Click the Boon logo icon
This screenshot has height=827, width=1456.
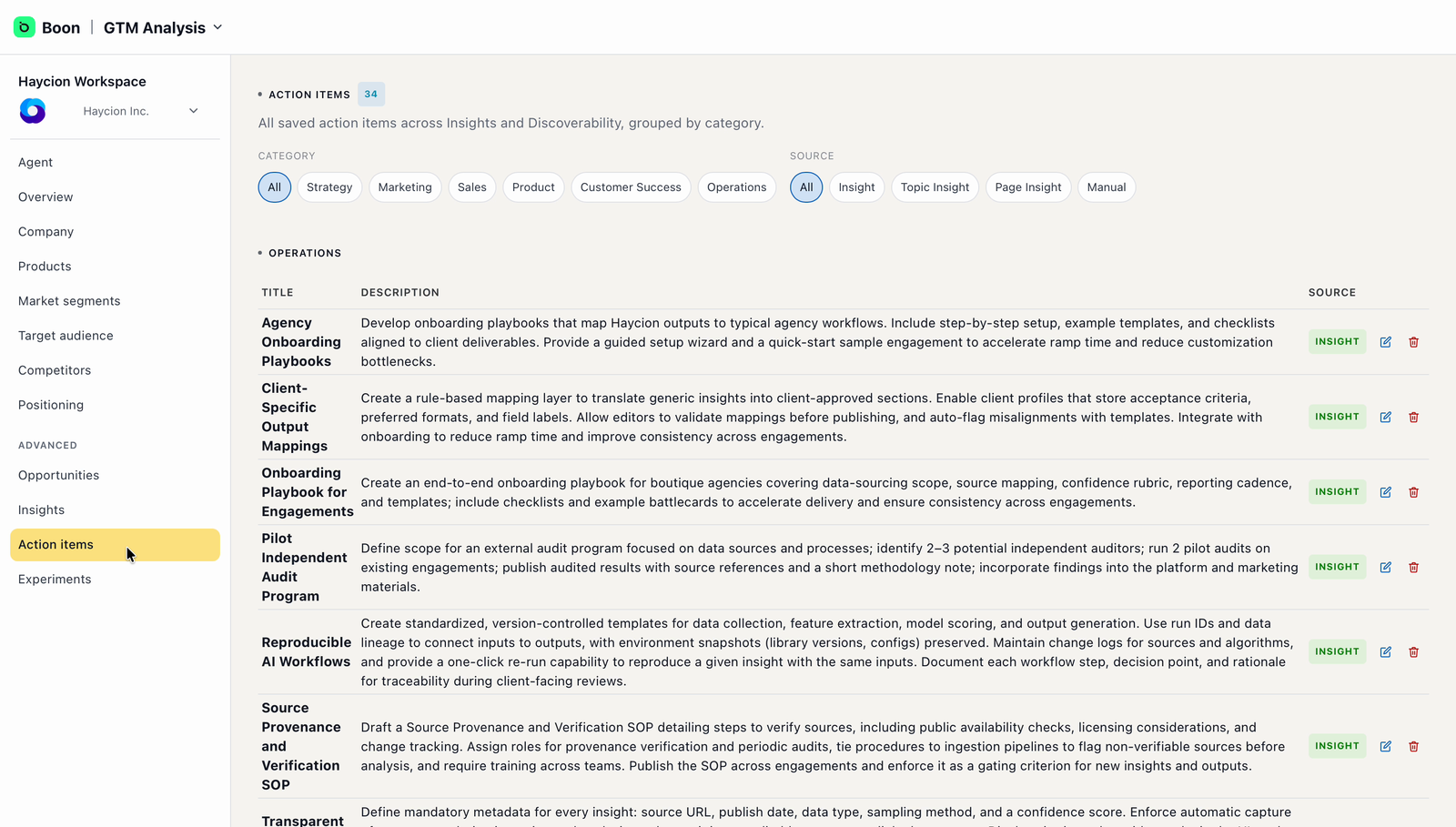pos(25,27)
